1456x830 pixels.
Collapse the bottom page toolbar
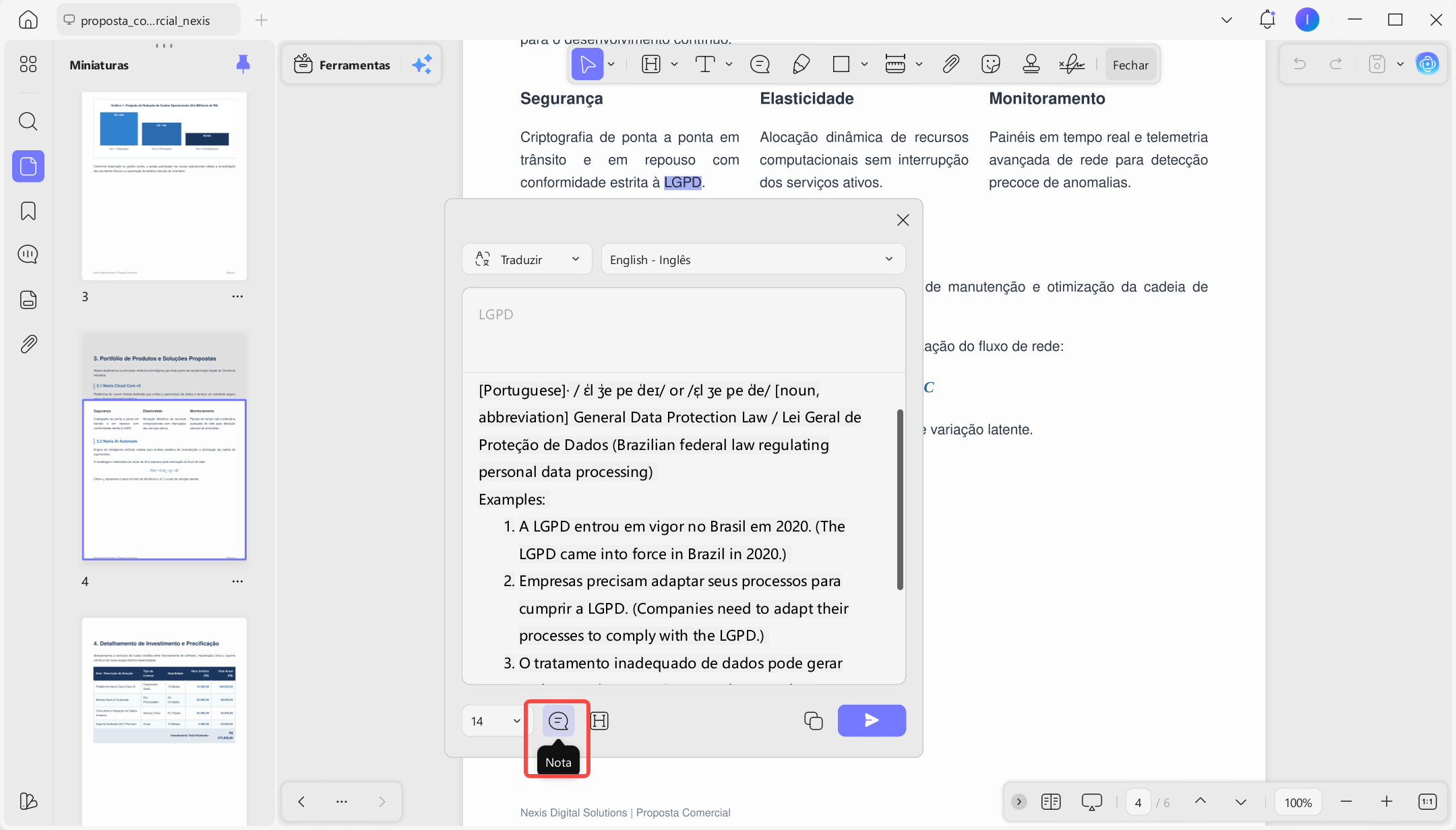click(1019, 802)
